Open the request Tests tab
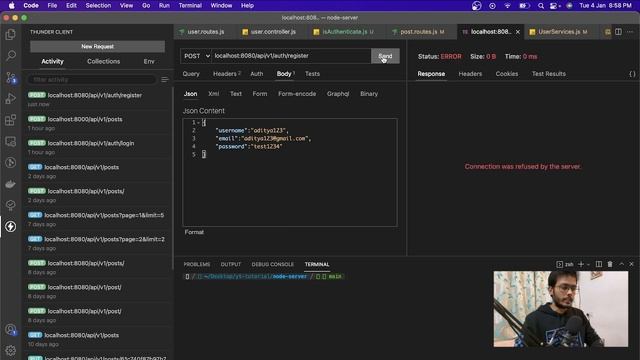 click(312, 74)
